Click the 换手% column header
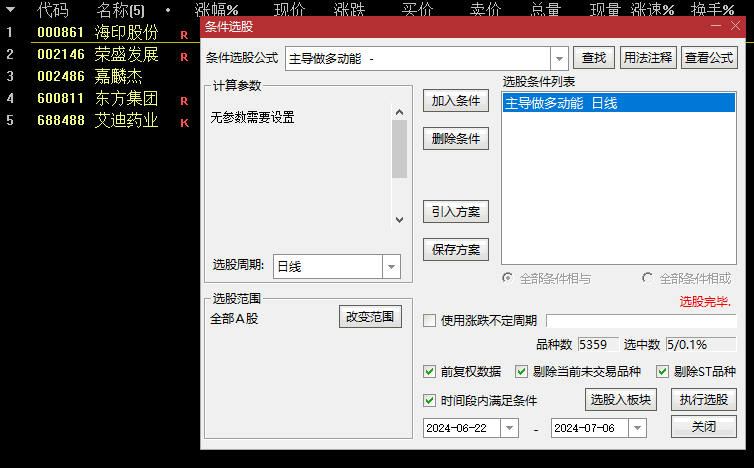Viewport: 754px width, 468px height. pos(713,10)
